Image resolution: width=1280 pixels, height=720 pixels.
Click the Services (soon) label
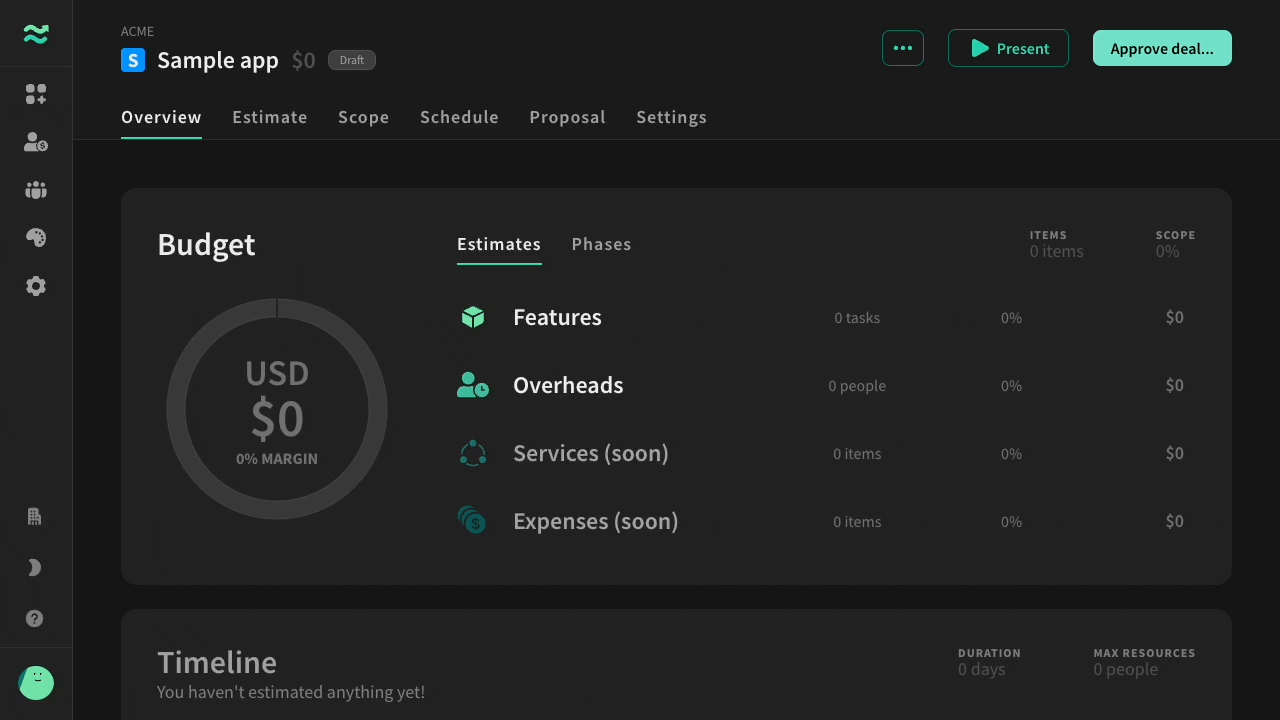tap(591, 453)
